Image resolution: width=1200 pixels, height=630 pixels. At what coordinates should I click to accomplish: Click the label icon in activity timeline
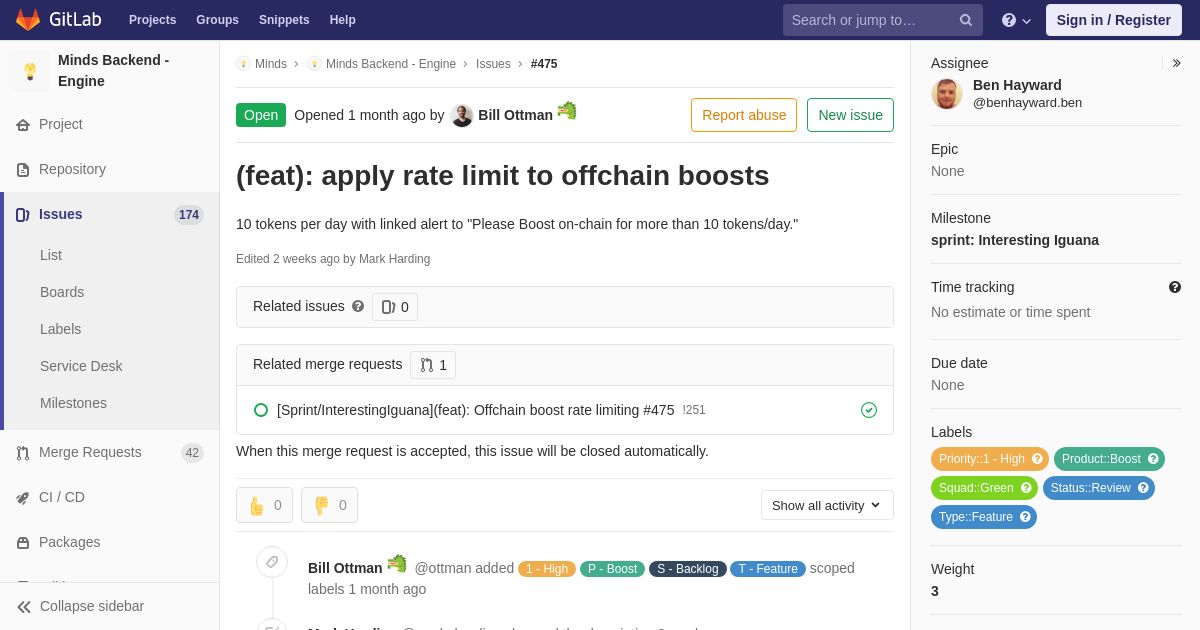click(x=272, y=562)
